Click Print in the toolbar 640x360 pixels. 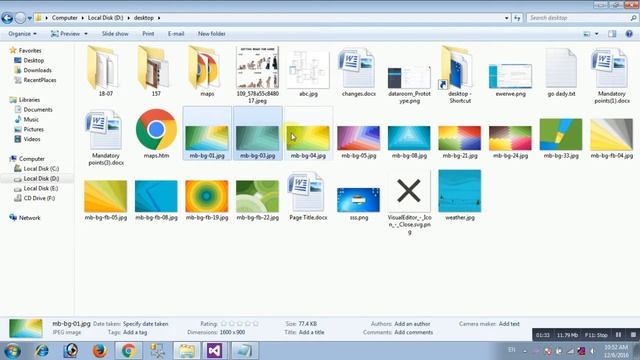tap(148, 34)
